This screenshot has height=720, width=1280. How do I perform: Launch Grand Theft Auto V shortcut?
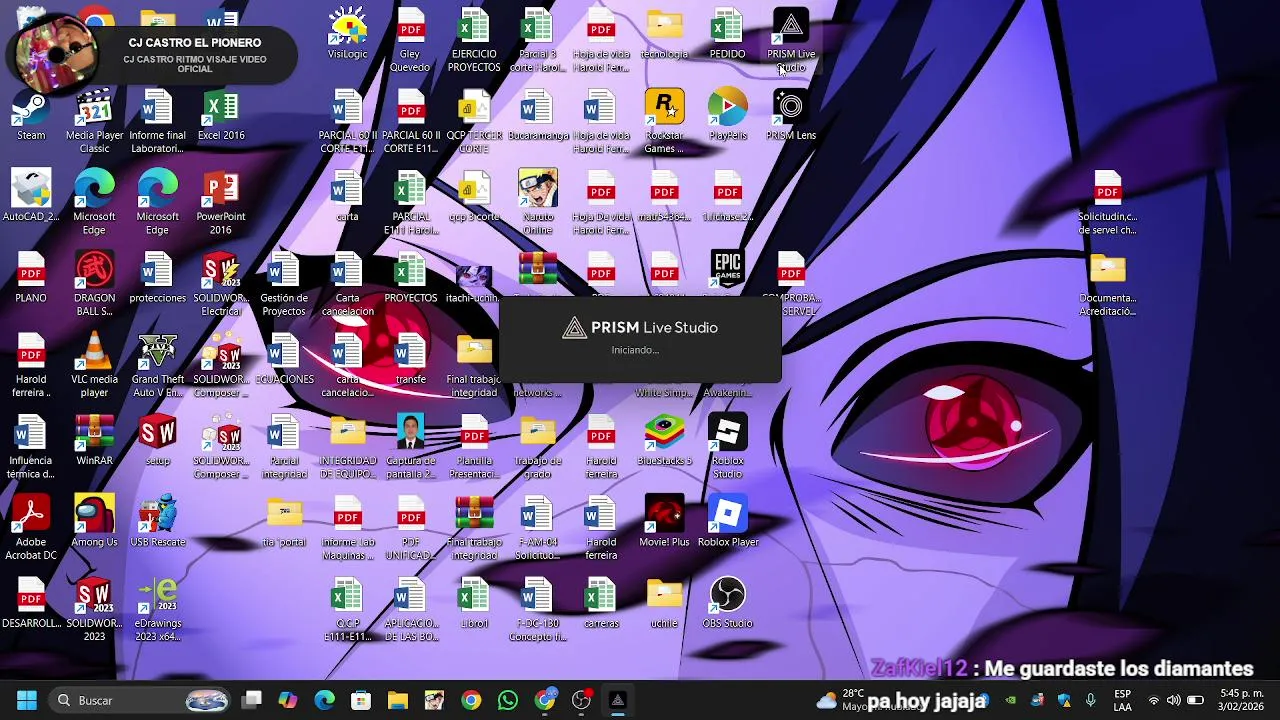158,365
